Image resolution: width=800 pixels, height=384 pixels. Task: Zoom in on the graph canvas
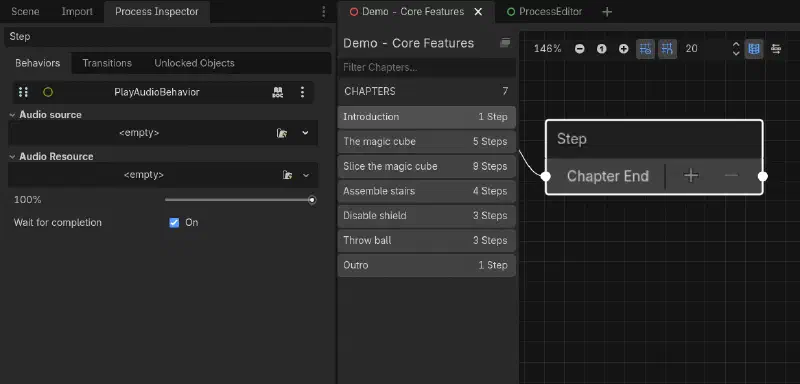[x=623, y=49]
